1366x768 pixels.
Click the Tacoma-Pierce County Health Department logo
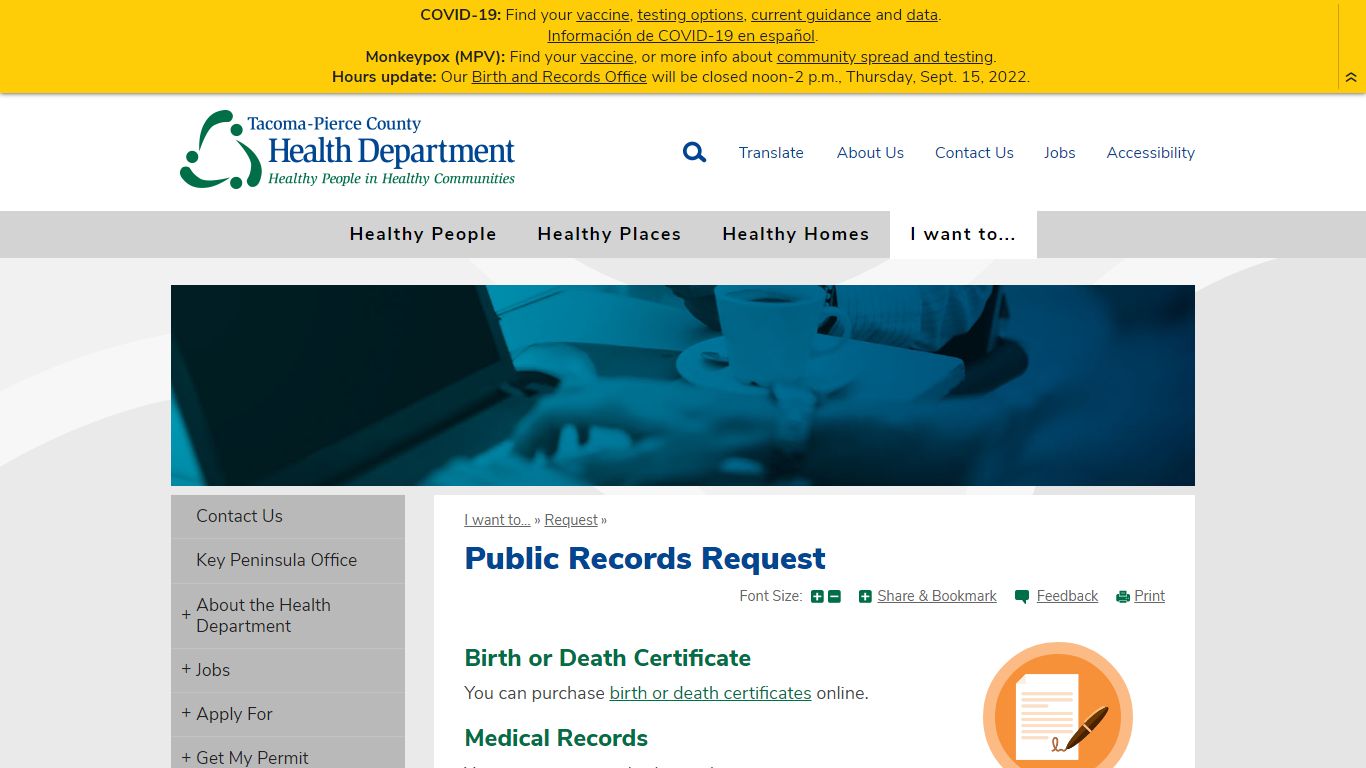pyautogui.click(x=347, y=150)
